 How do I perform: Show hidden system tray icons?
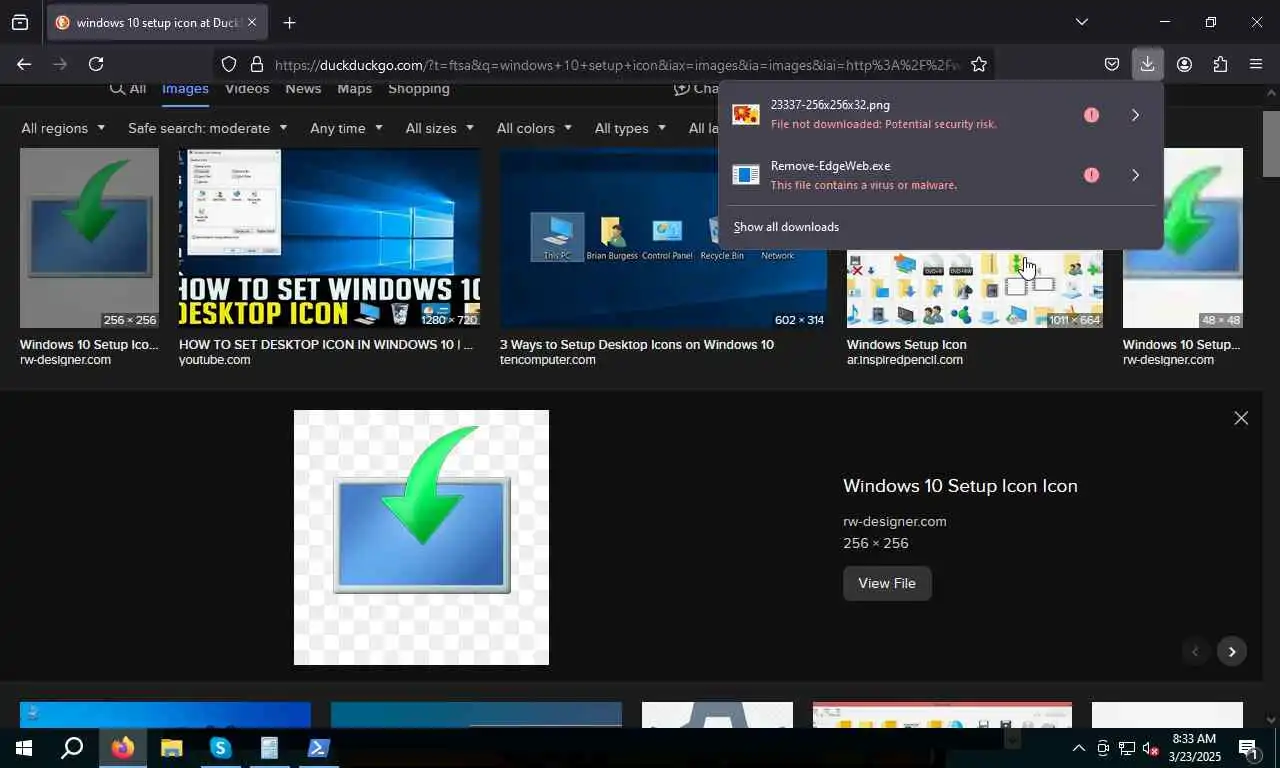(x=1078, y=748)
